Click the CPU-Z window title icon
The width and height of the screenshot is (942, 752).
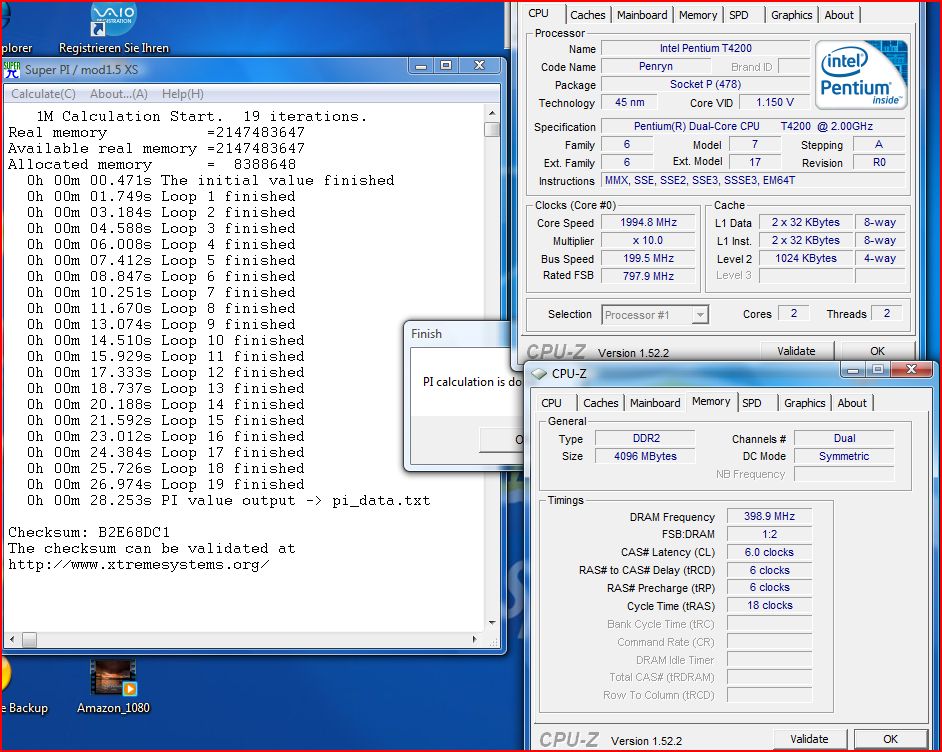(539, 374)
